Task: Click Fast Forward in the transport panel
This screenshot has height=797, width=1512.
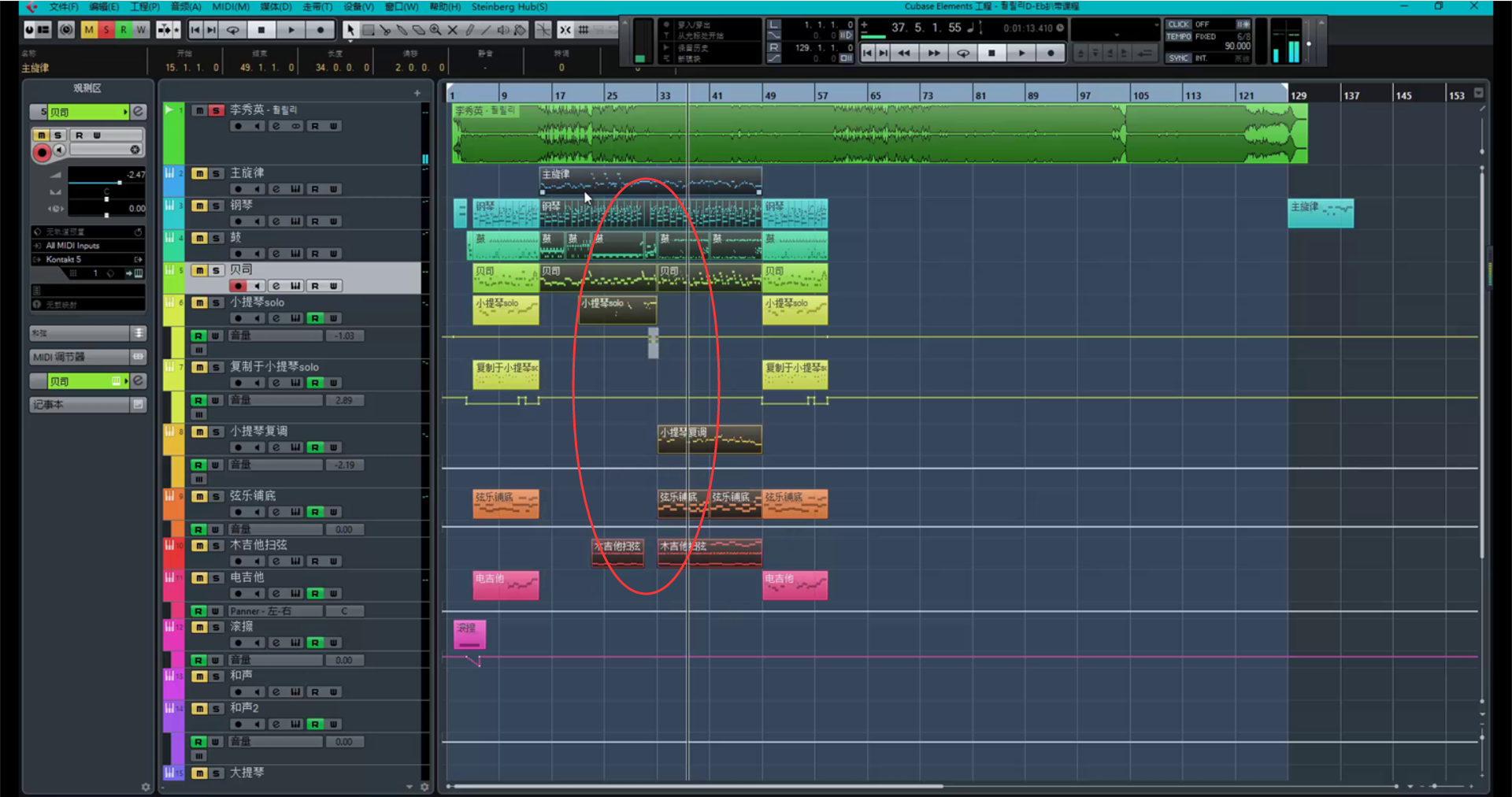Action: pyautogui.click(x=934, y=53)
